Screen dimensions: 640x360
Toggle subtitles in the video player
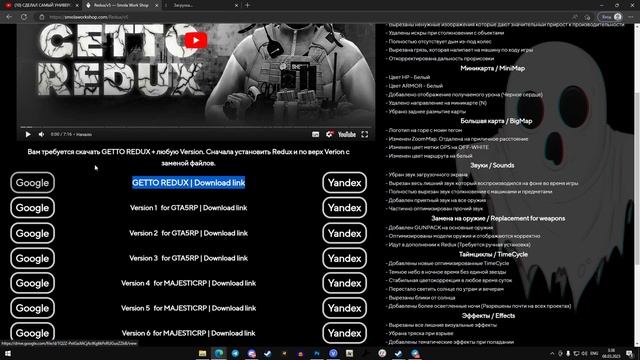(x=316, y=134)
